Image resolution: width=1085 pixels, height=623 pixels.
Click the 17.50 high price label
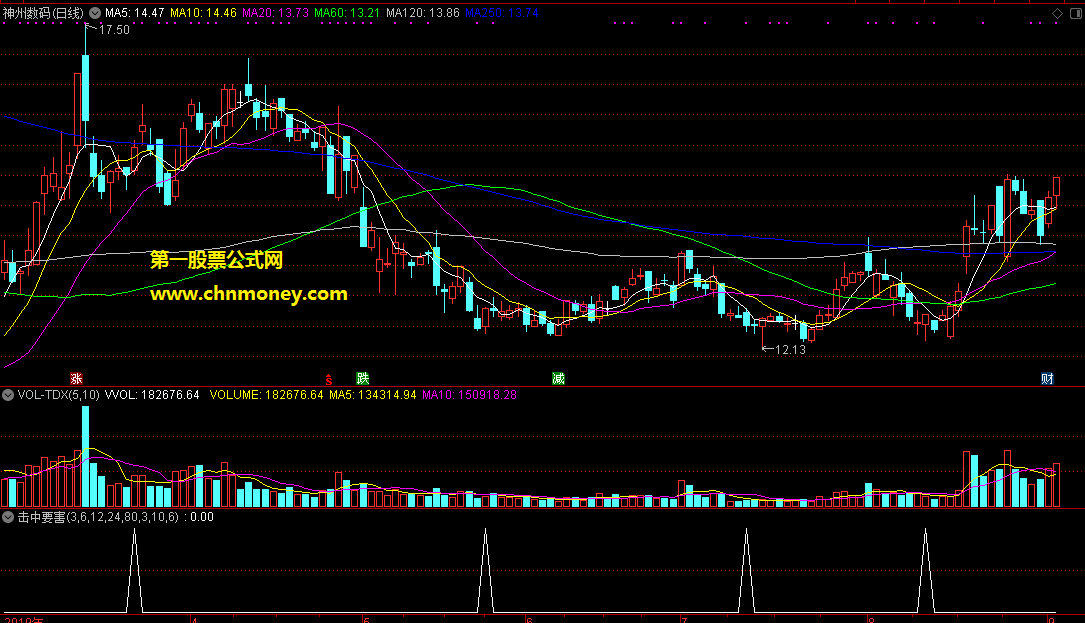point(114,30)
